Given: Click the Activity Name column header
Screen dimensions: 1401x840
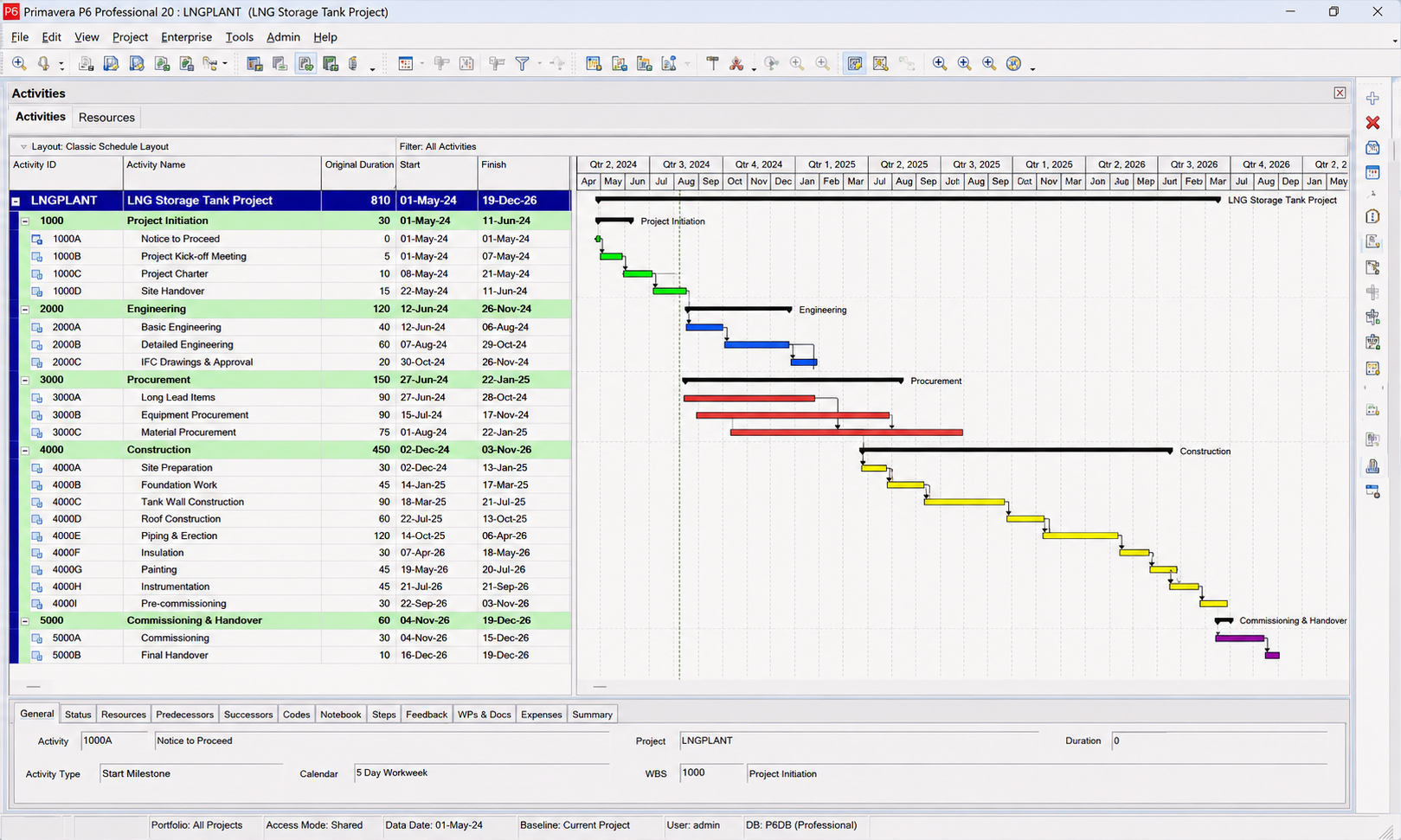Looking at the screenshot, I should pyautogui.click(x=222, y=172).
